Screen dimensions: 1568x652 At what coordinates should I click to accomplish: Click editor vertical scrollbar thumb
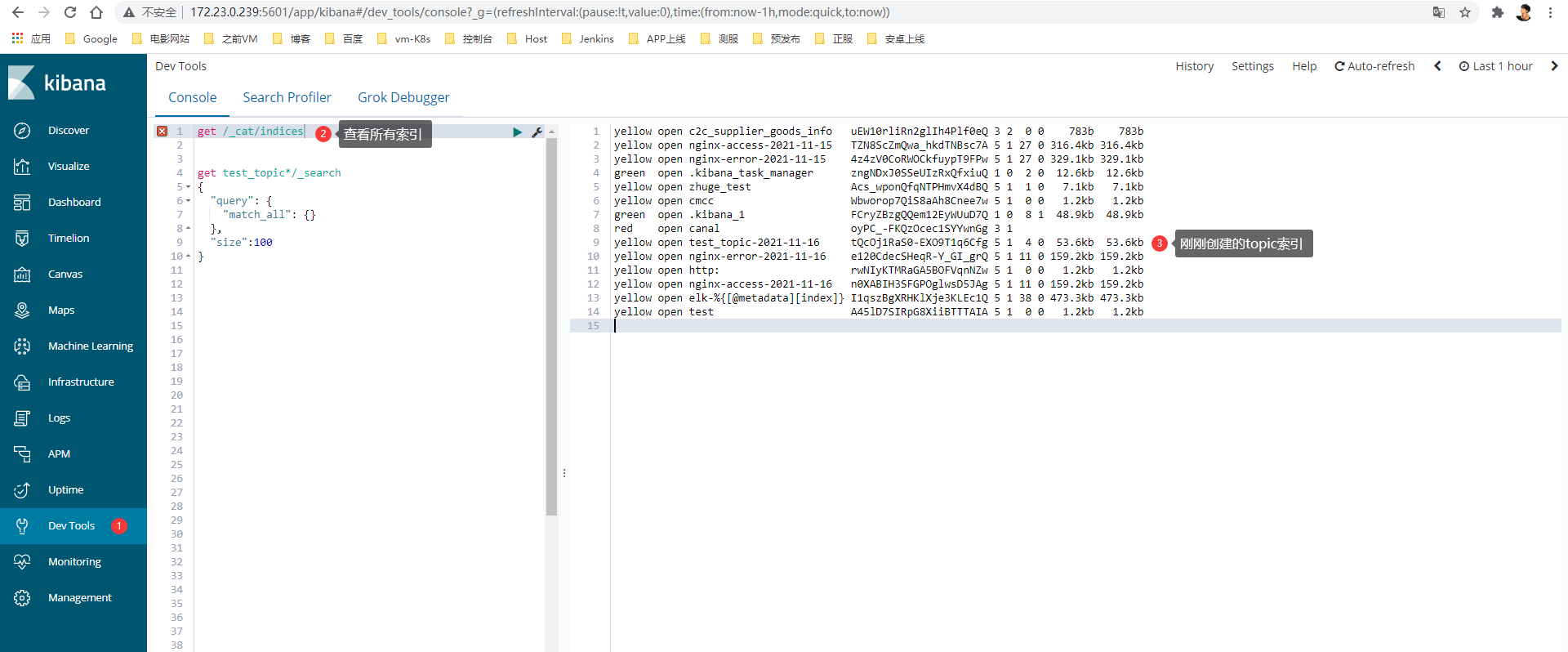551,326
